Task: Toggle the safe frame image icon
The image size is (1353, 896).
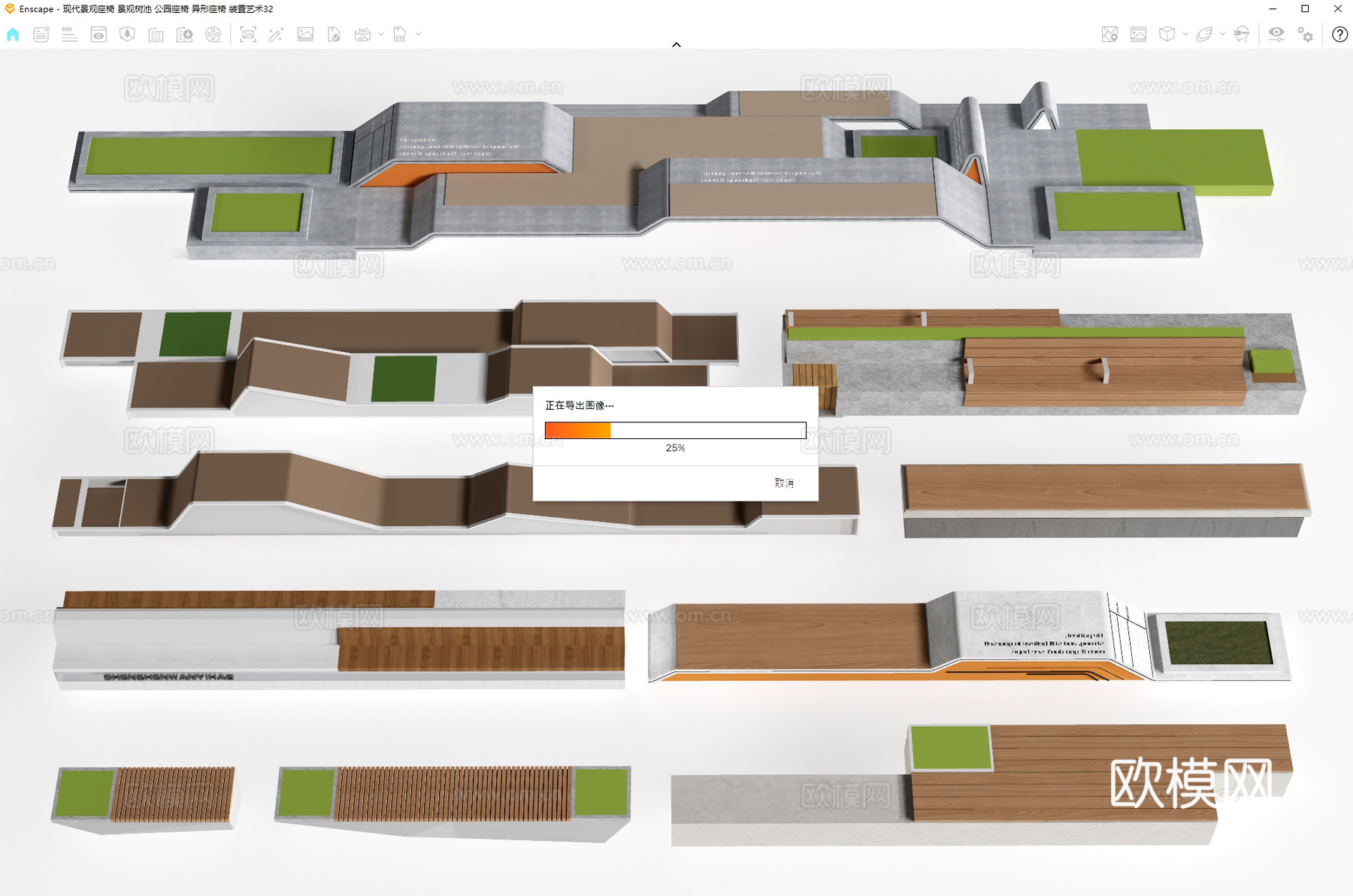Action: point(1138,35)
